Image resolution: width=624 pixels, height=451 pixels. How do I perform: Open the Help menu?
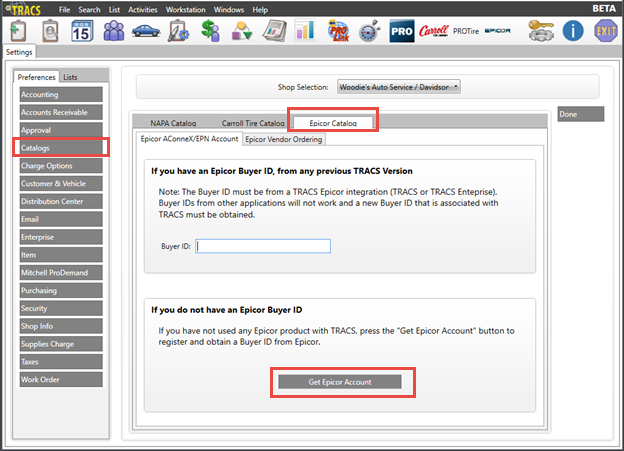[260, 10]
